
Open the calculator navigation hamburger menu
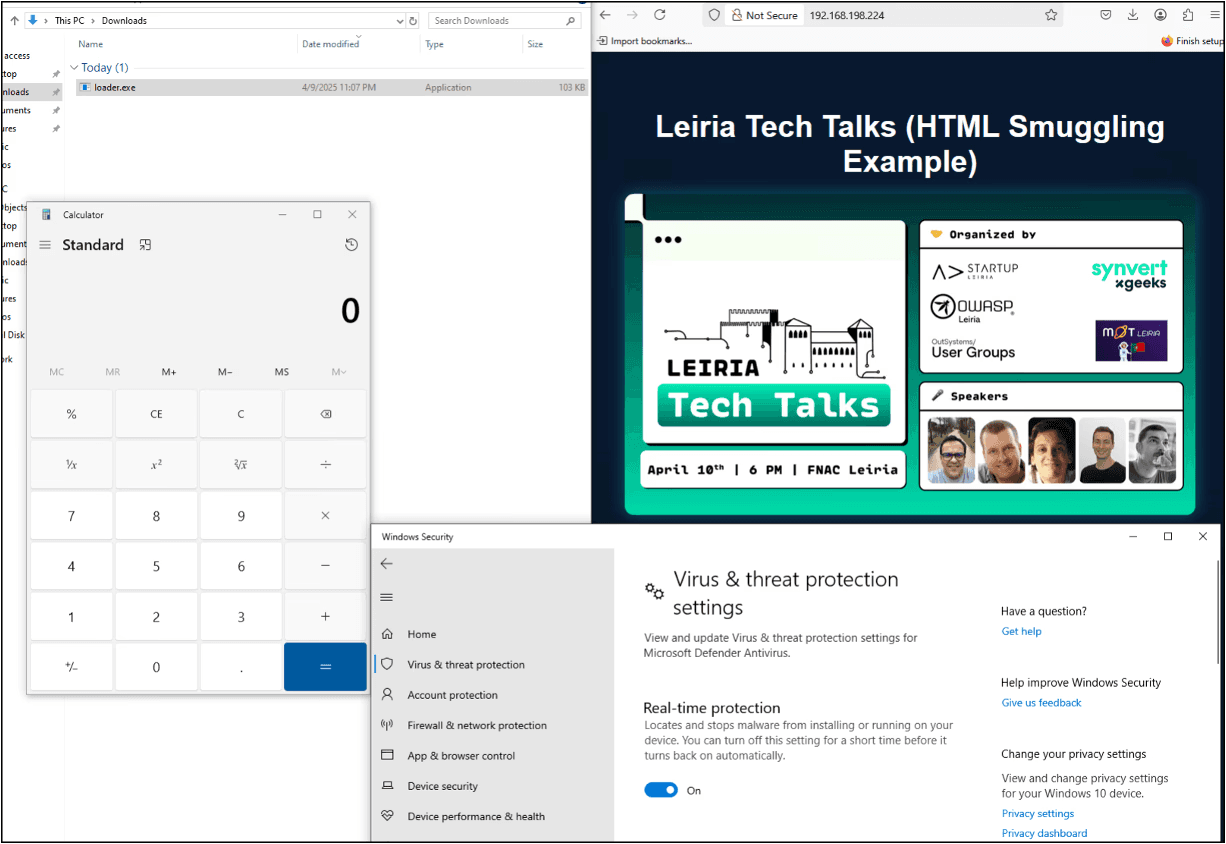click(45, 245)
